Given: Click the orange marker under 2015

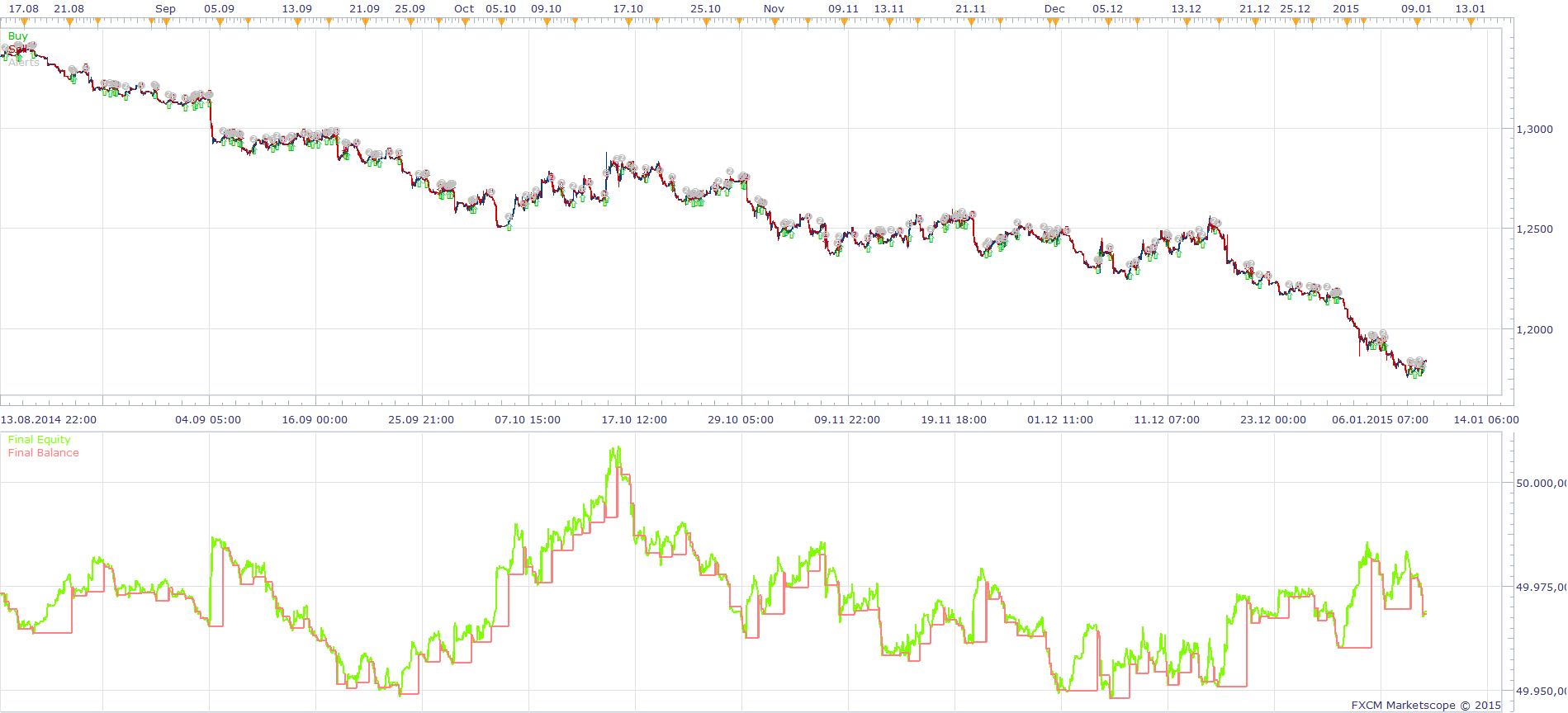Looking at the screenshot, I should (x=1346, y=22).
